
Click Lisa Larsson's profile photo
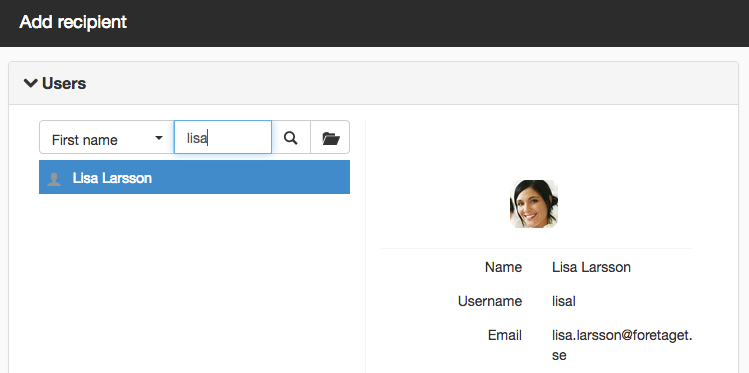(534, 204)
